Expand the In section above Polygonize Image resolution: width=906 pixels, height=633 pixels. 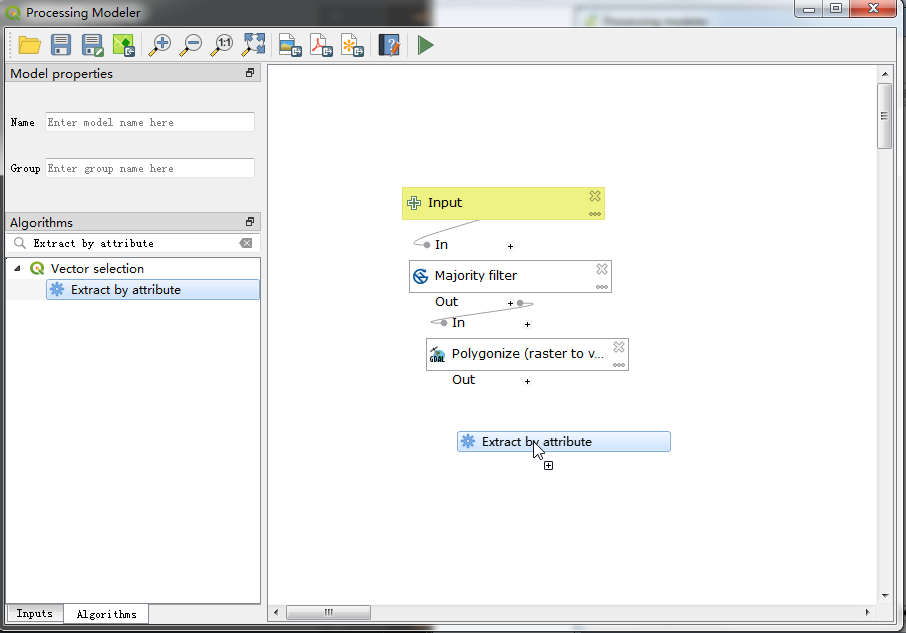click(x=527, y=325)
